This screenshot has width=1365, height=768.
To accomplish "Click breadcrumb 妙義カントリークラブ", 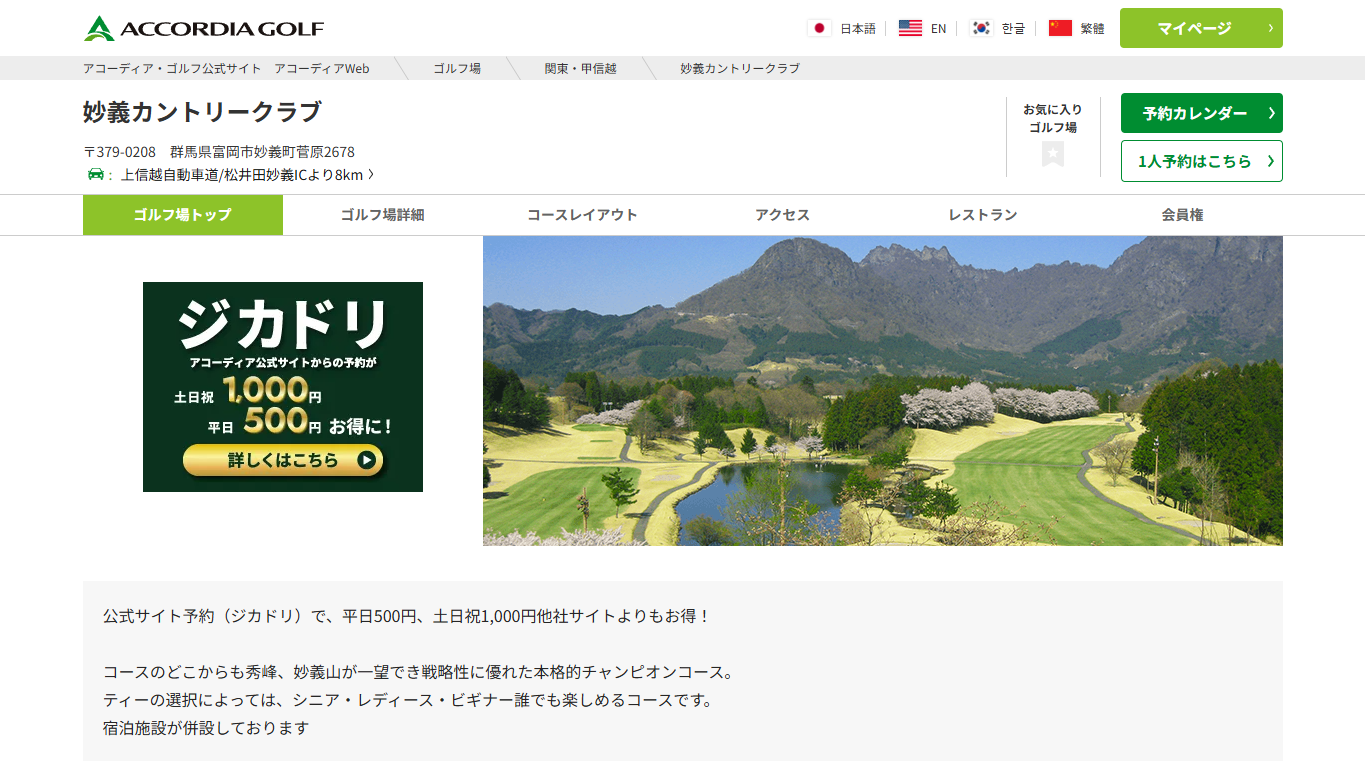I will point(740,68).
